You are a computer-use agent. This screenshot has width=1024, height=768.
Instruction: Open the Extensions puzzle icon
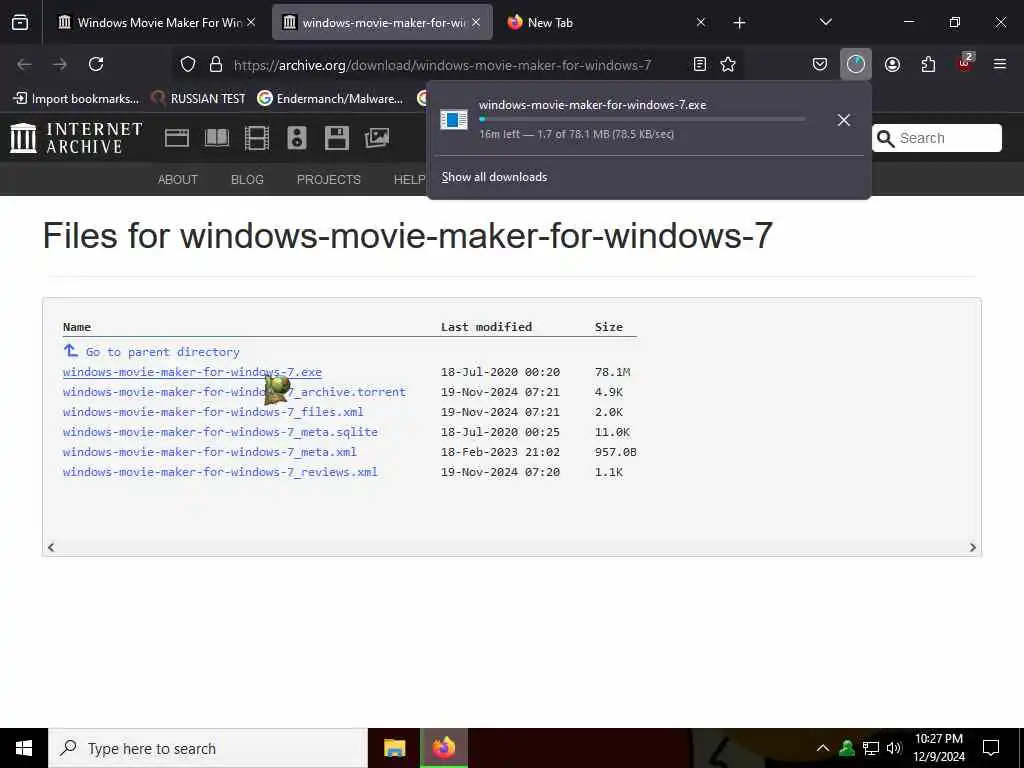tap(928, 64)
